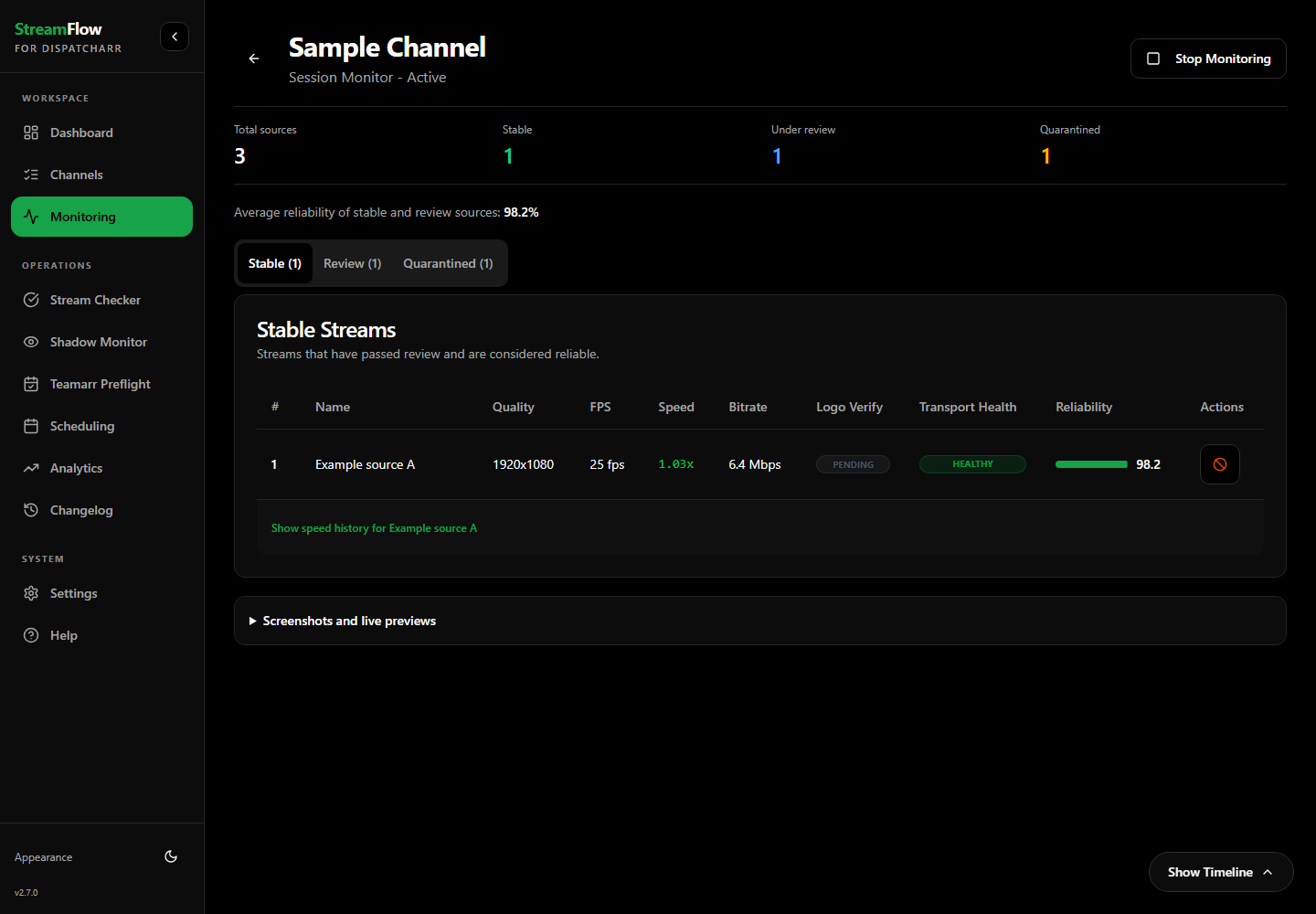Click the 6.4 Mbps bitrate value
This screenshot has width=1316, height=914.
coord(755,464)
